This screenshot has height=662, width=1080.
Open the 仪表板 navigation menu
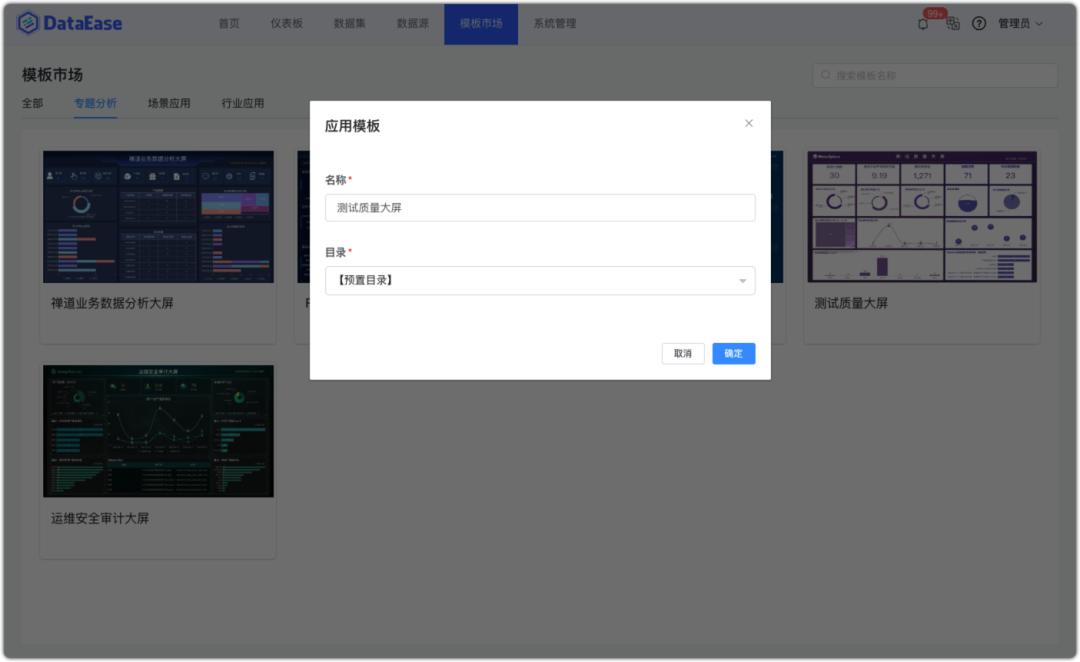click(286, 23)
